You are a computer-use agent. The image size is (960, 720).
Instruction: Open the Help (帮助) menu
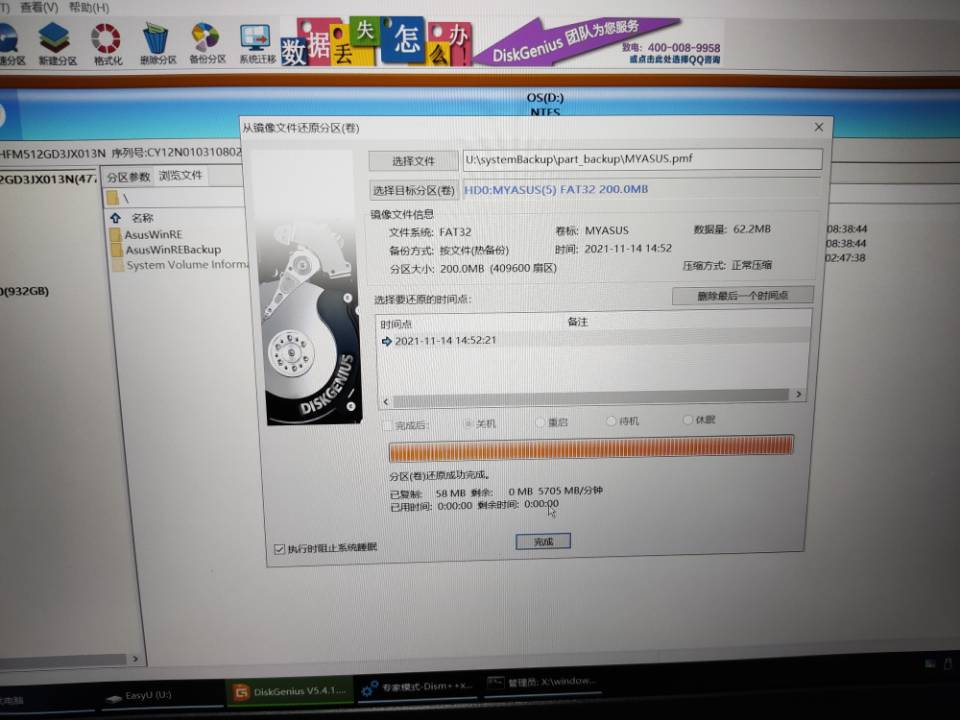(x=89, y=7)
